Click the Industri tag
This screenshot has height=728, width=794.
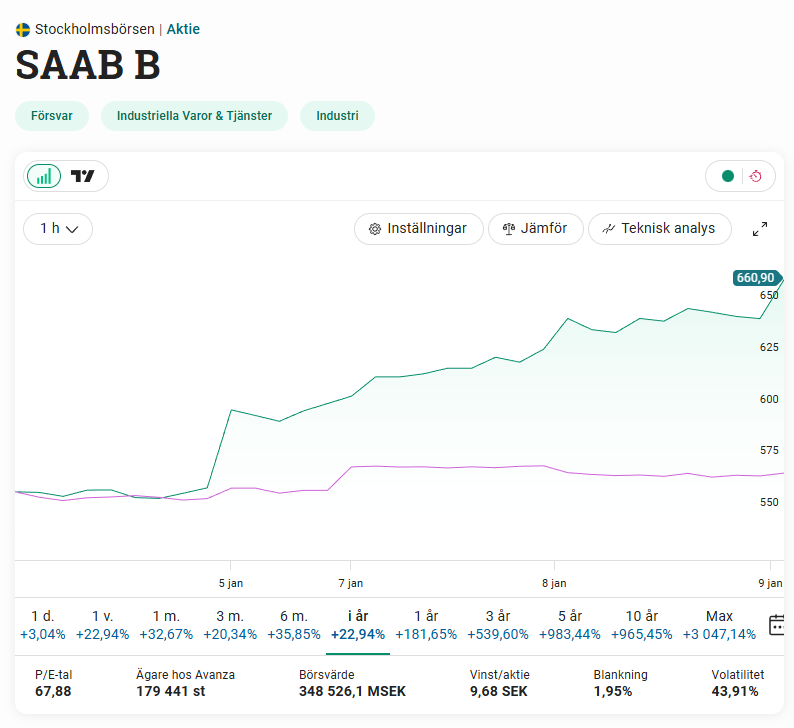(337, 116)
